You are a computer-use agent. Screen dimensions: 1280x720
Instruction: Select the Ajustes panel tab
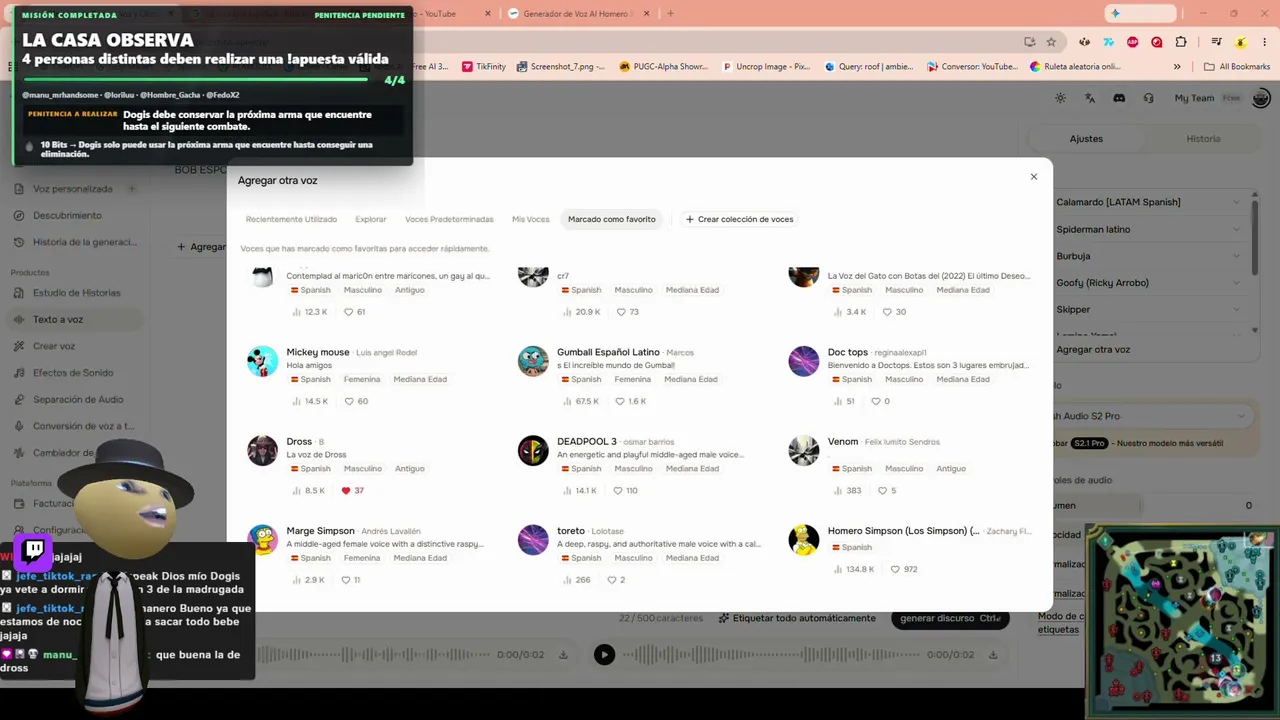pyautogui.click(x=1086, y=139)
